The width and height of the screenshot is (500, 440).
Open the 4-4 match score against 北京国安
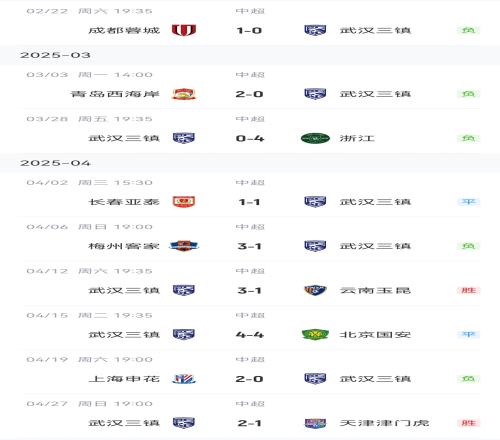(250, 335)
